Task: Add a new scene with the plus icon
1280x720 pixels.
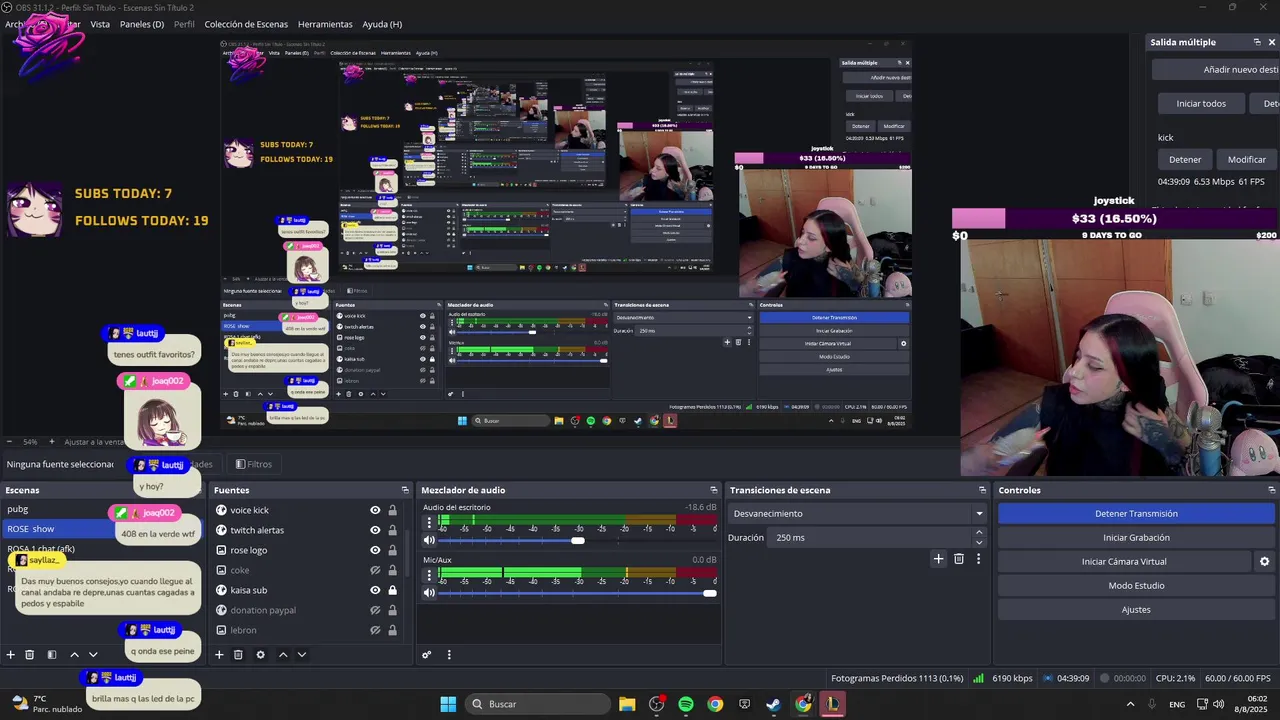Action: 11,655
